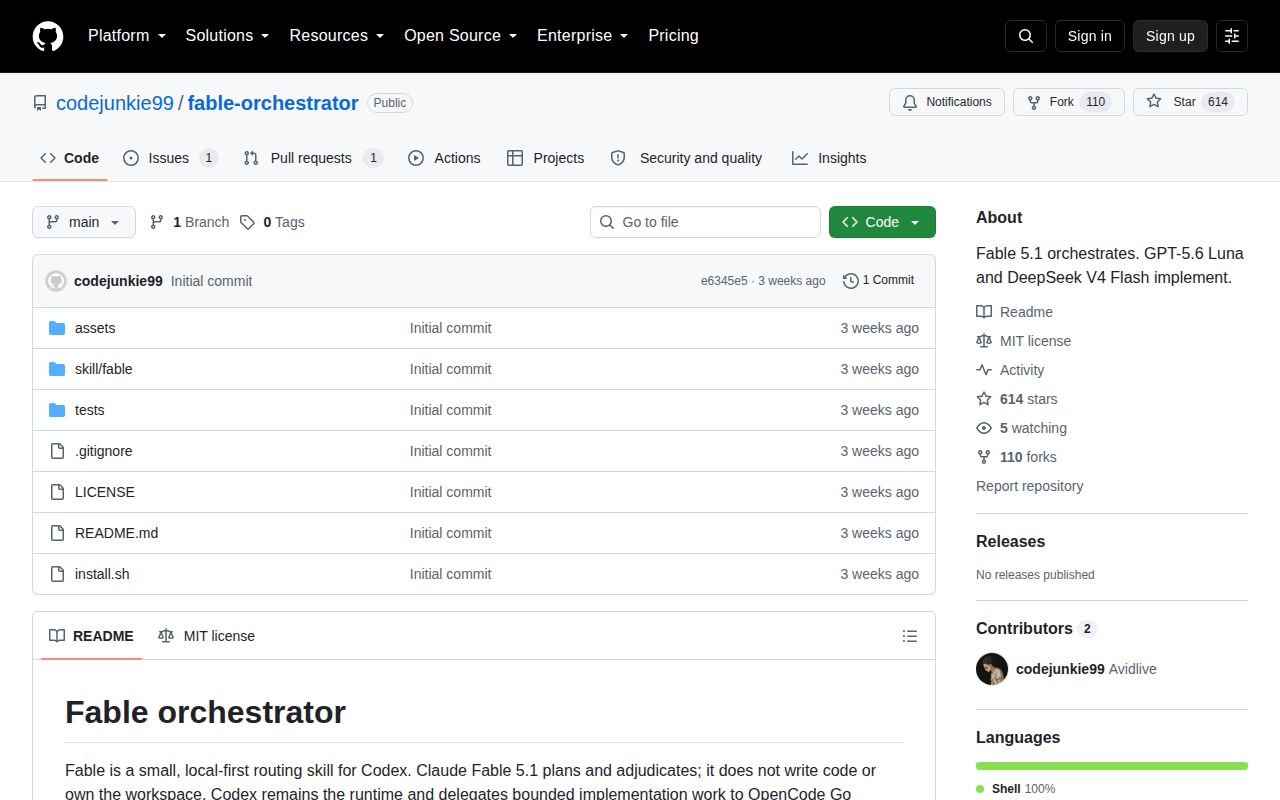1280x800 pixels.
Task: Click Report repository link
Action: click(x=1030, y=486)
